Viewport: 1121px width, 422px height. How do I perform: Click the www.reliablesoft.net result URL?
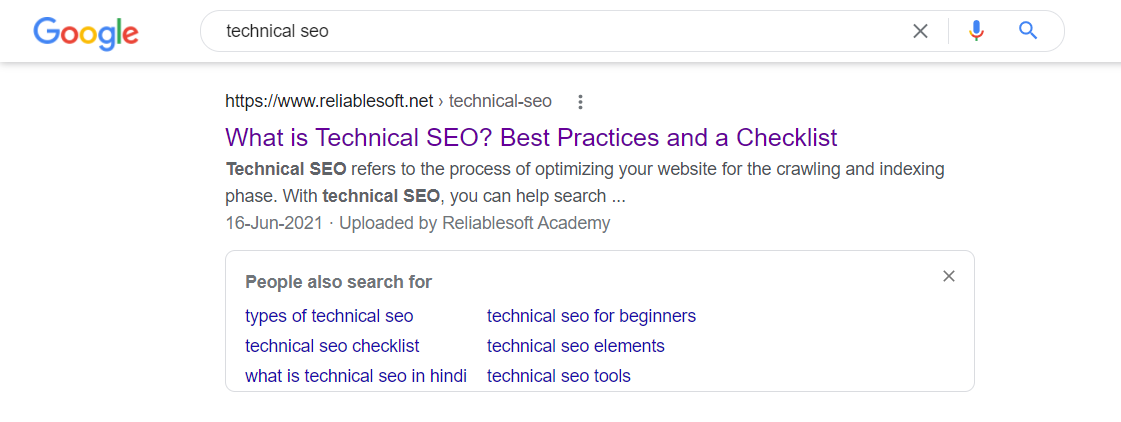pyautogui.click(x=329, y=101)
